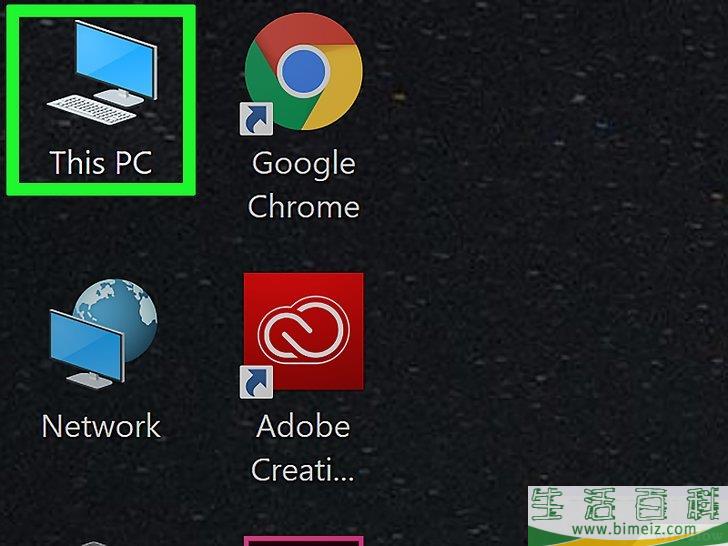The width and height of the screenshot is (728, 546).
Task: Select the Google Chrome shortcut icon
Action: pos(302,73)
